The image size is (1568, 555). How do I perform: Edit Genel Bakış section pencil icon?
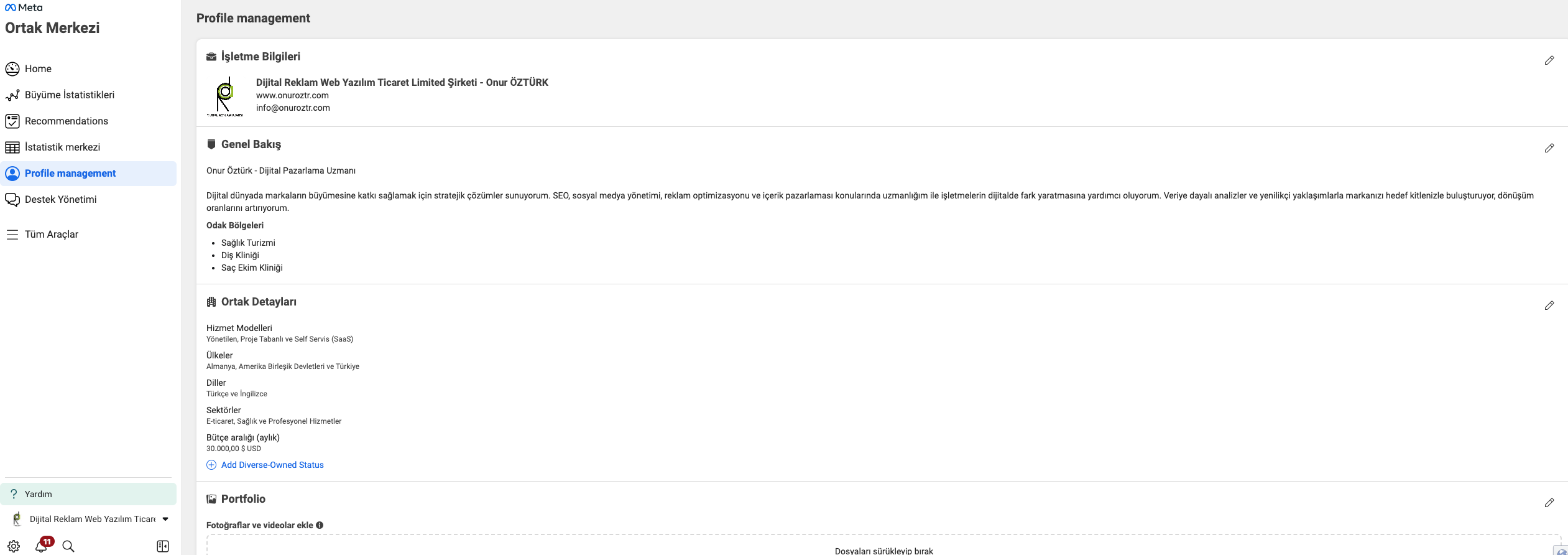[x=1549, y=148]
